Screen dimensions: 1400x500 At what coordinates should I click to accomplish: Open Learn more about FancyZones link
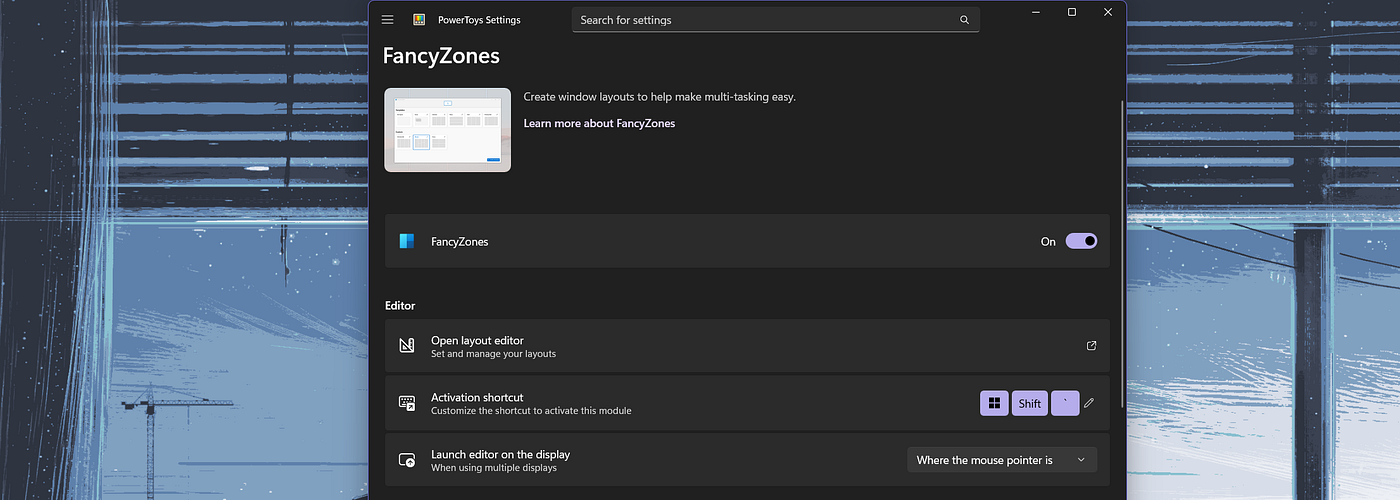(x=599, y=124)
